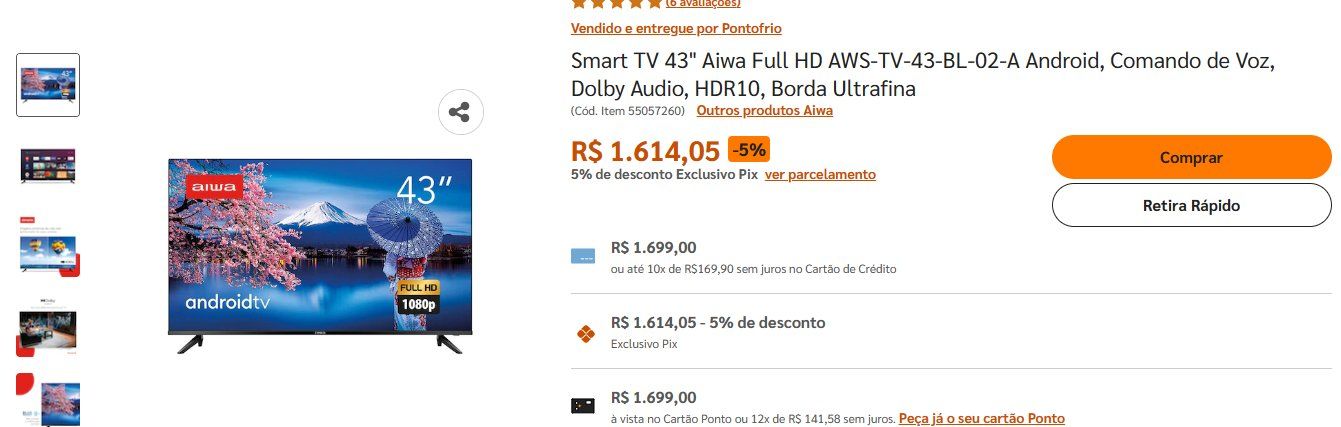Select the third product thumbnail
1341x427 pixels.
(x=48, y=245)
